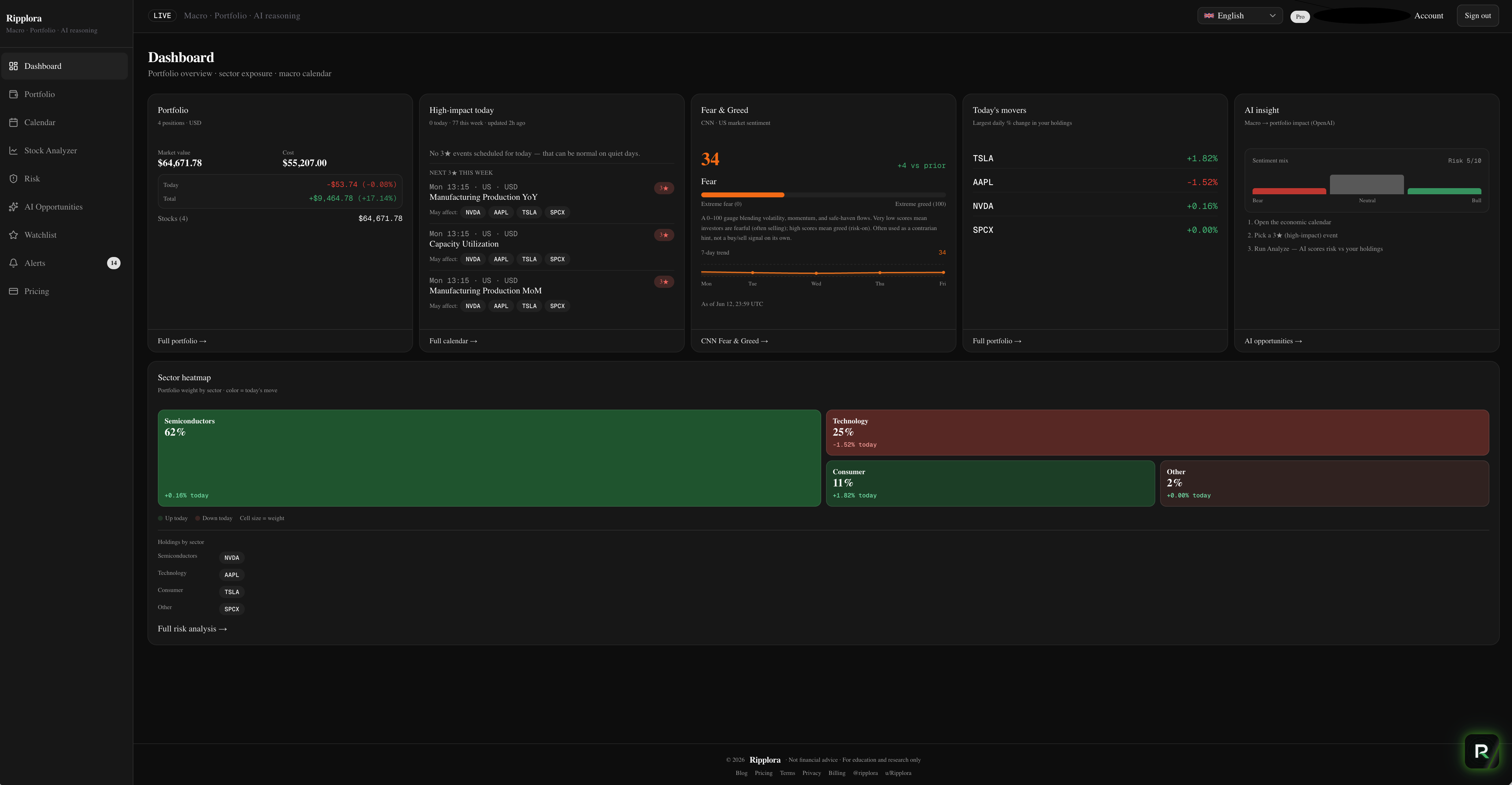The height and width of the screenshot is (785, 1512).
Task: Click NVDA chip under Holdings by sector
Action: point(232,558)
